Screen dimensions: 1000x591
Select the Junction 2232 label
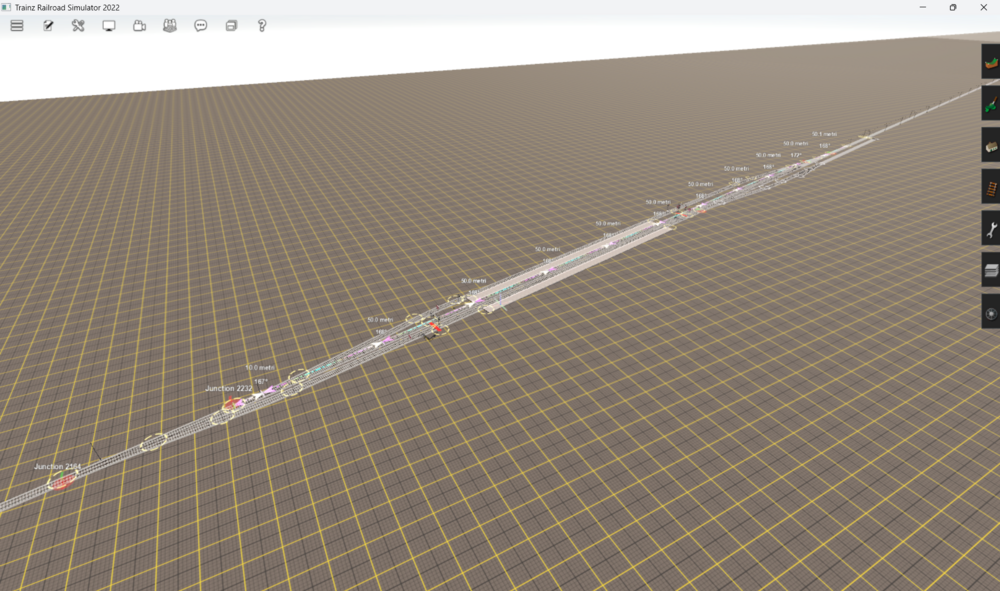point(229,388)
